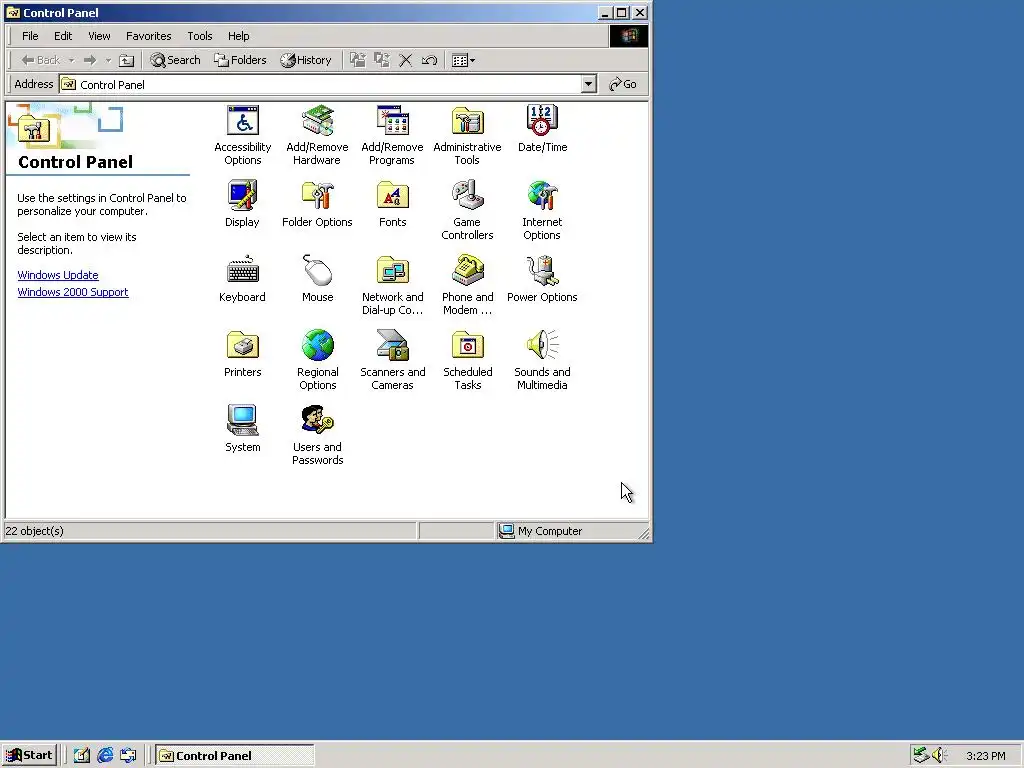Screen dimensions: 1024x768
Task: Open the Fonts folder
Action: tap(392, 204)
